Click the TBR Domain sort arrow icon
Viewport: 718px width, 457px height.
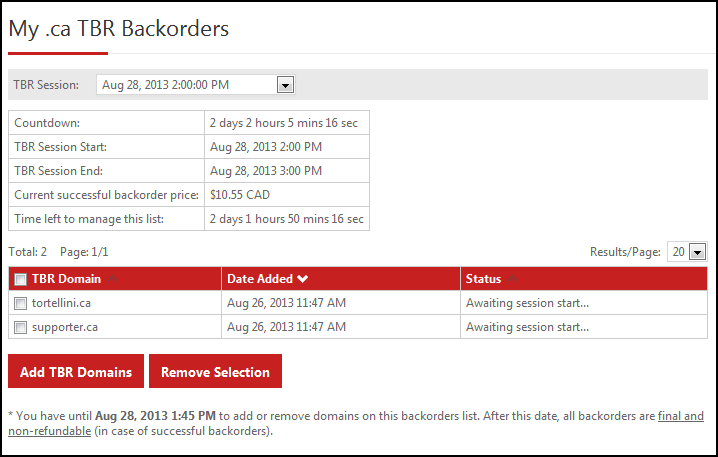[112, 279]
